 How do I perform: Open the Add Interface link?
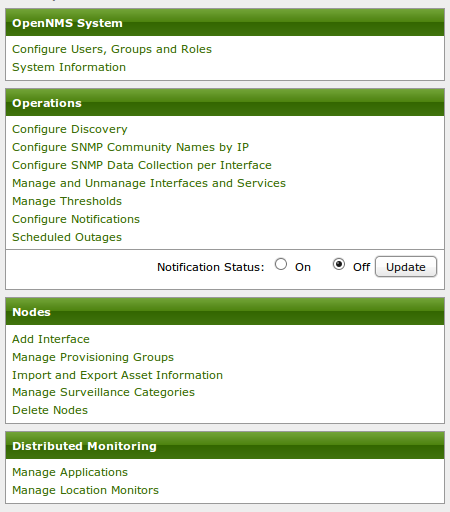pyautogui.click(x=51, y=339)
